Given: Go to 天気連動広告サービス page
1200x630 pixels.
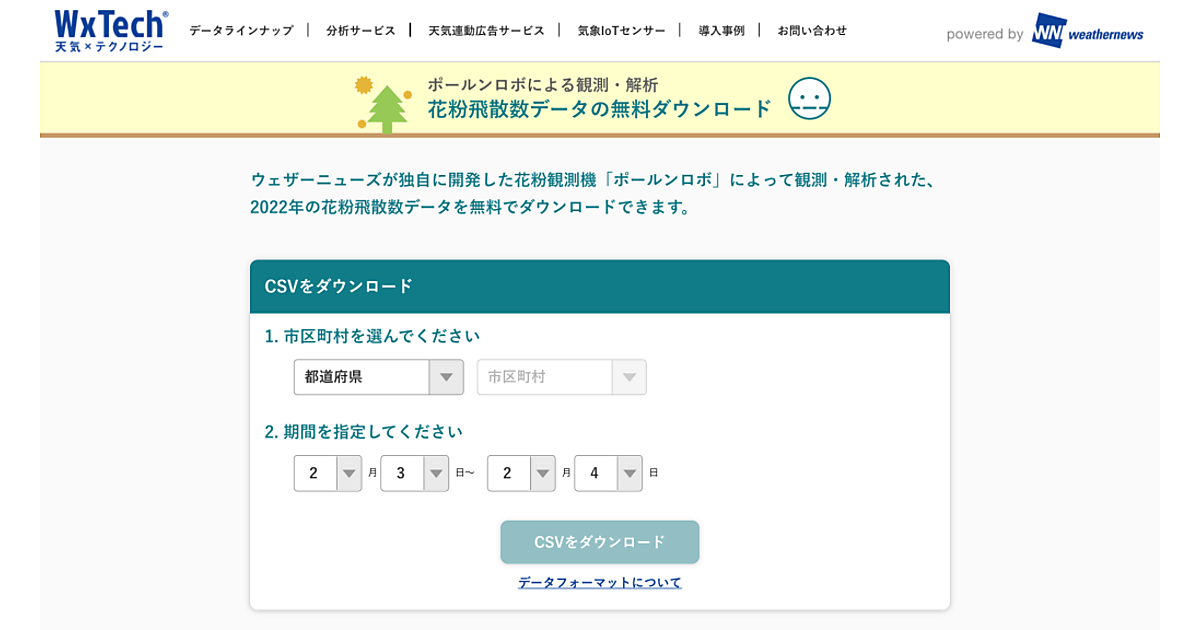Looking at the screenshot, I should pos(486,31).
